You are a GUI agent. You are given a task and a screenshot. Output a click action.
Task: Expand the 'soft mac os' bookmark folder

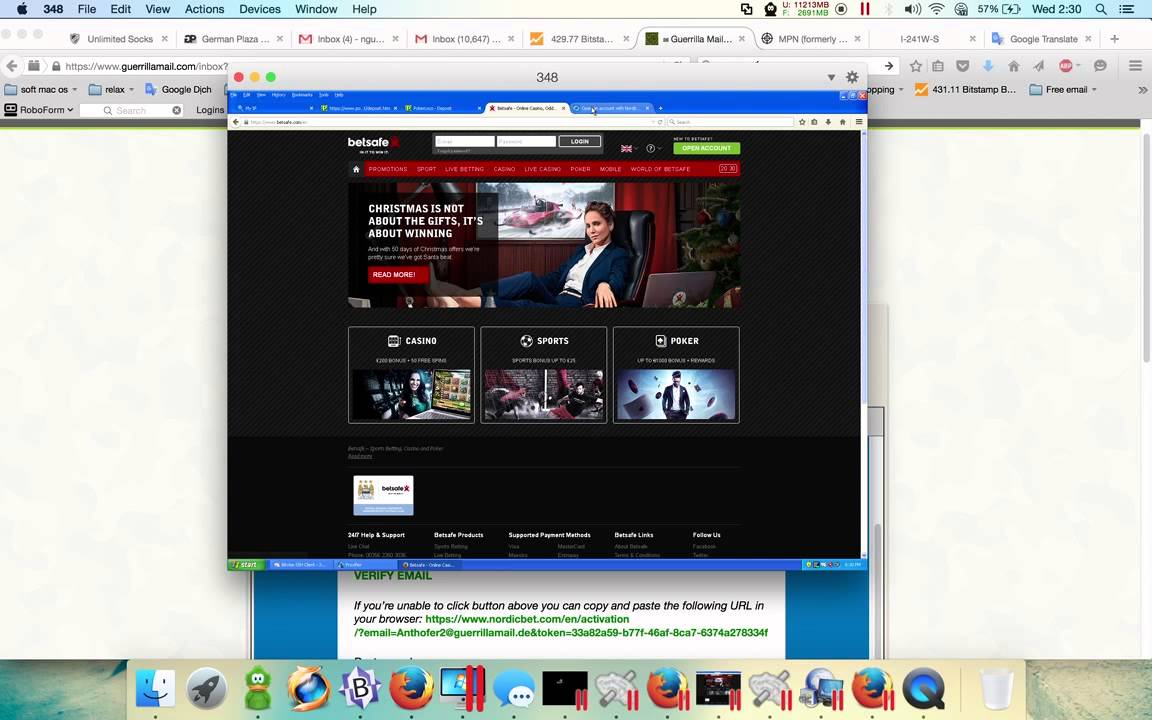pos(41,90)
